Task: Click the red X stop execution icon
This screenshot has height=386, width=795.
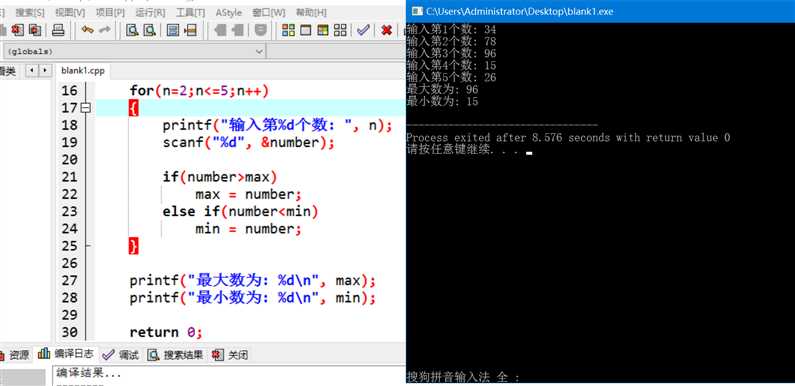Action: 387,30
